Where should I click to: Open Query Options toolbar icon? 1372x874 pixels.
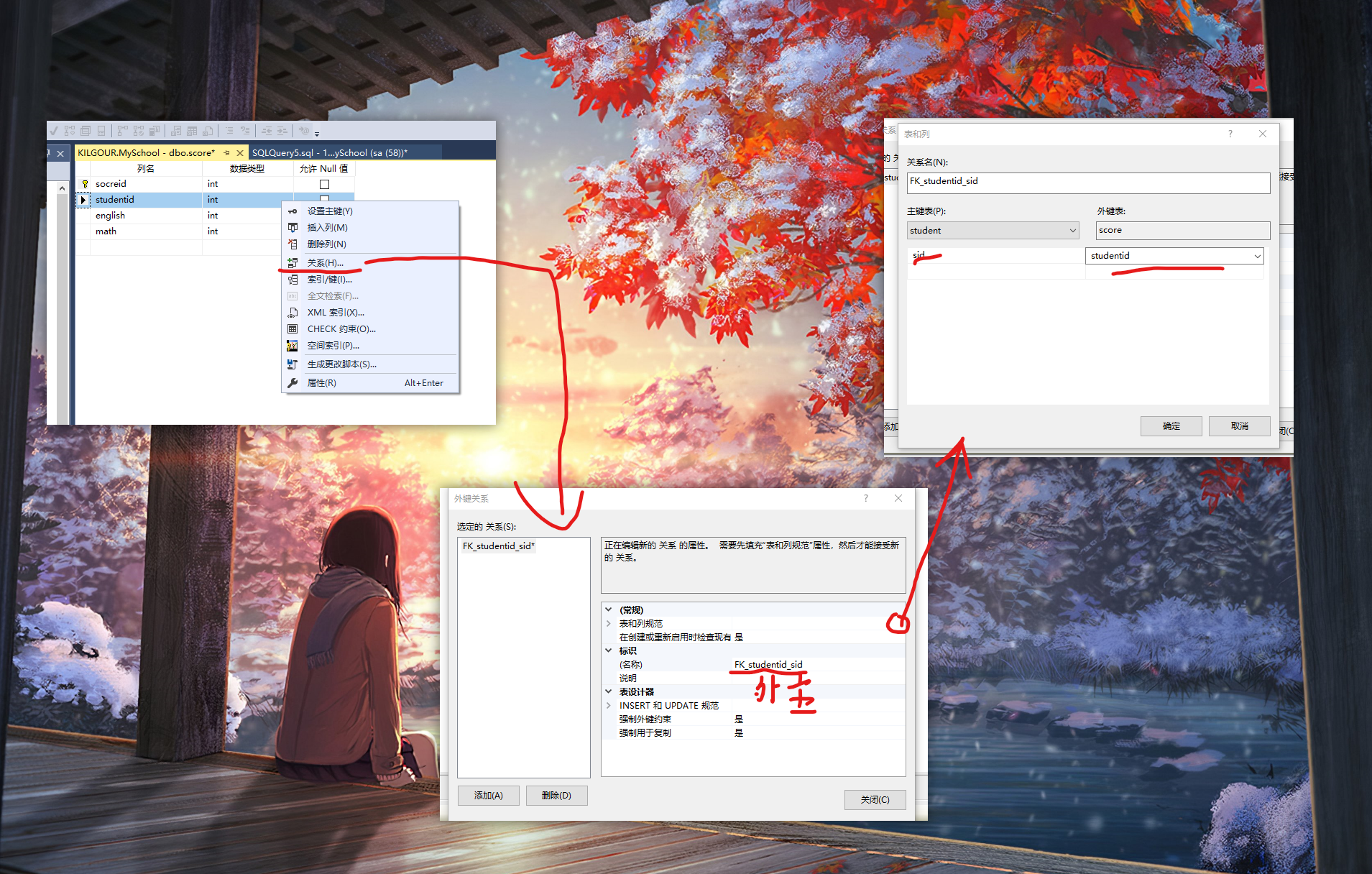[x=86, y=131]
